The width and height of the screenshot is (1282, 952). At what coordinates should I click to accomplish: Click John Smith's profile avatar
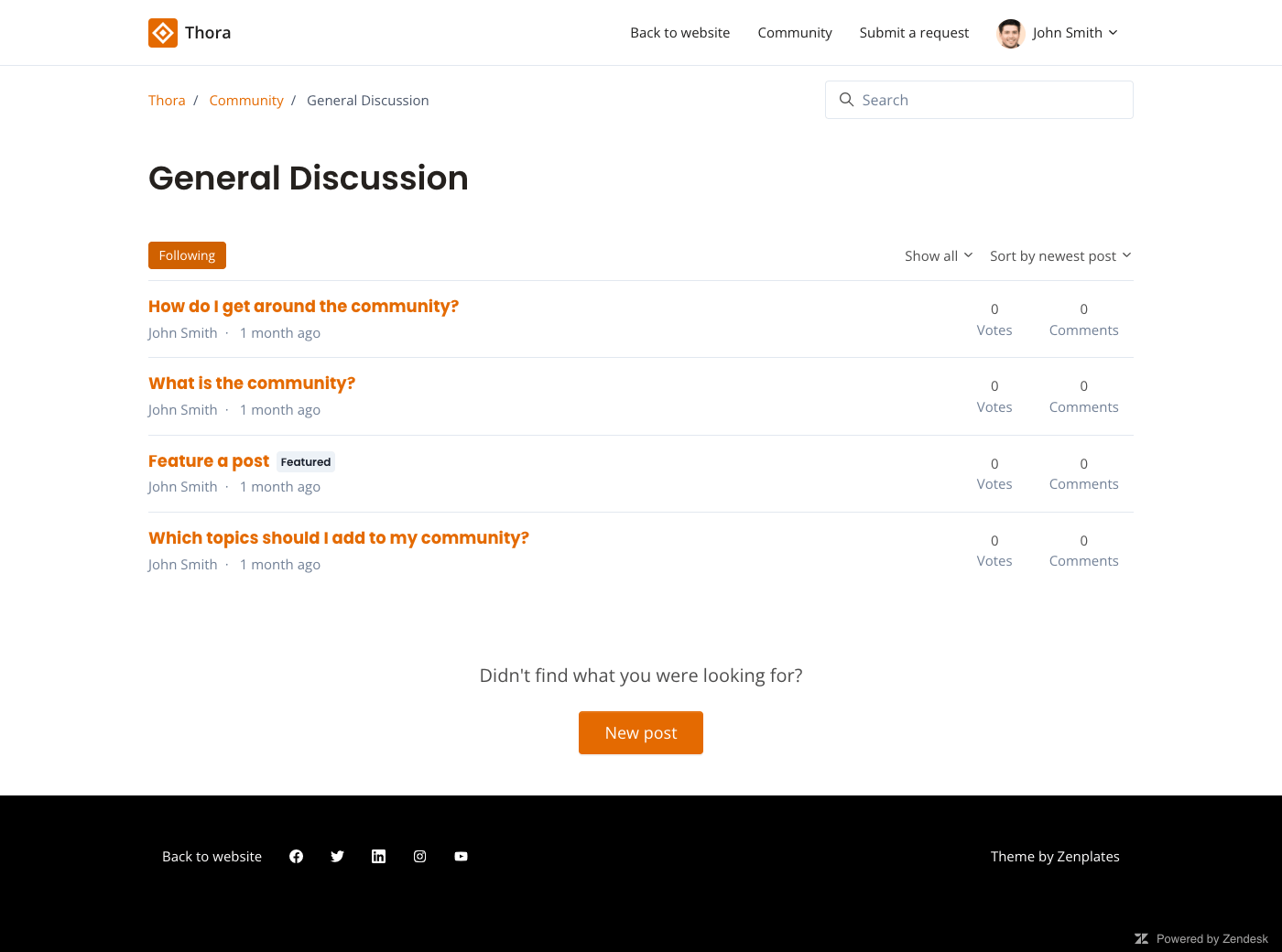tap(1010, 33)
